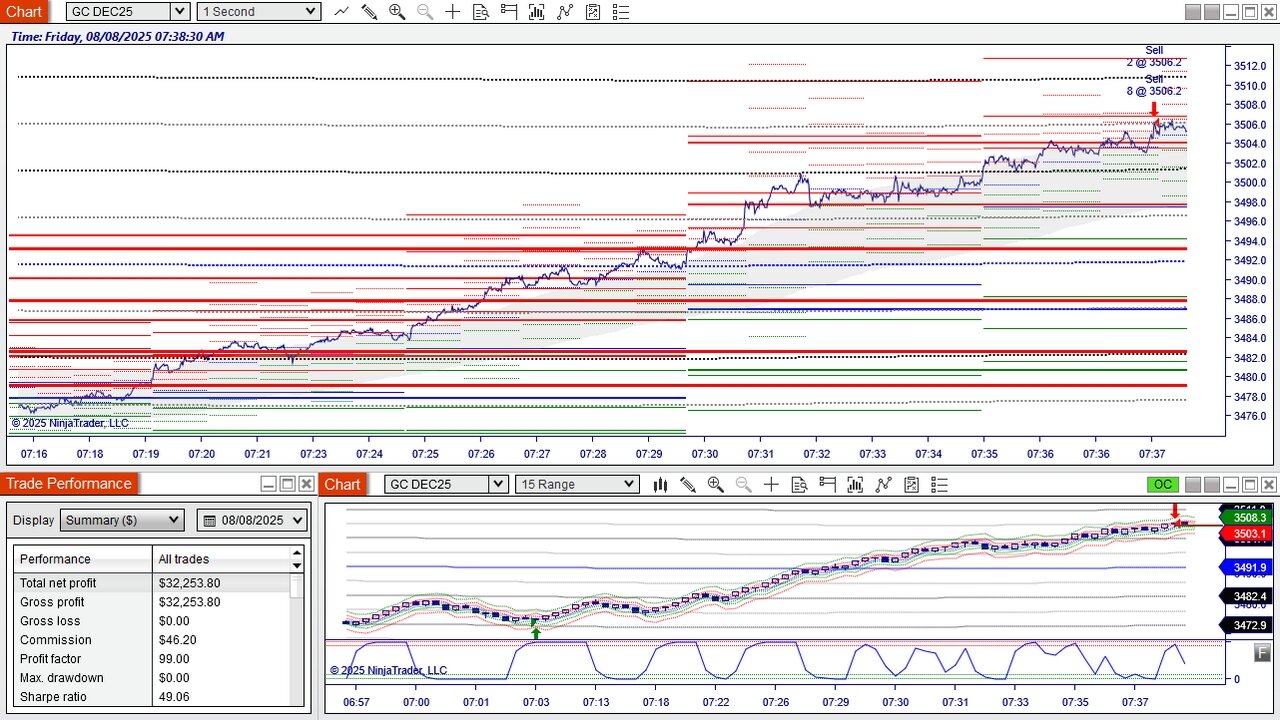
Task: Open Indicators icon in bottom chart toolbar
Action: tap(883, 484)
